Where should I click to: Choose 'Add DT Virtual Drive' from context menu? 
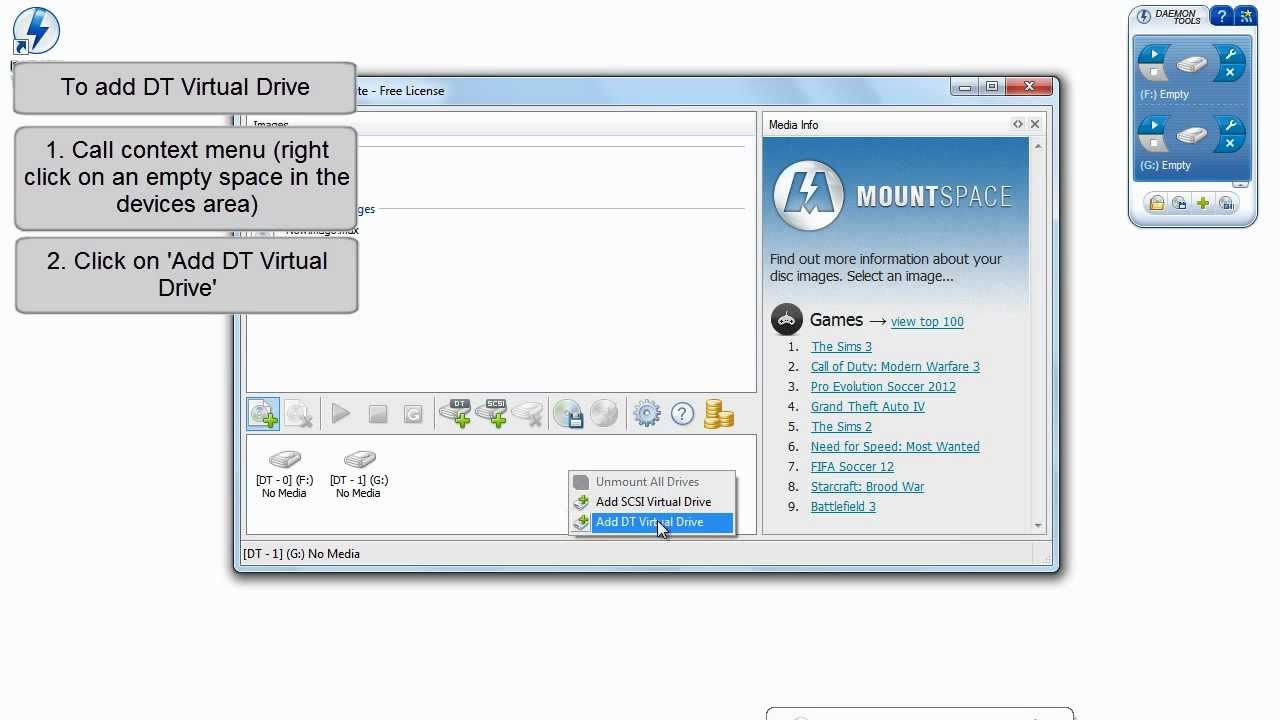point(652,522)
